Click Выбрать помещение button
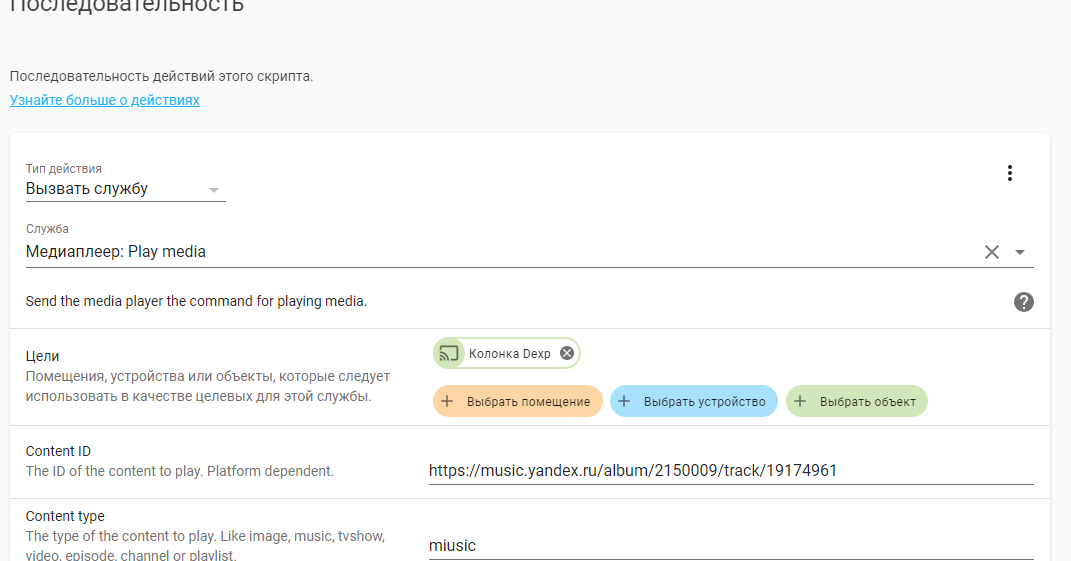 (x=518, y=401)
